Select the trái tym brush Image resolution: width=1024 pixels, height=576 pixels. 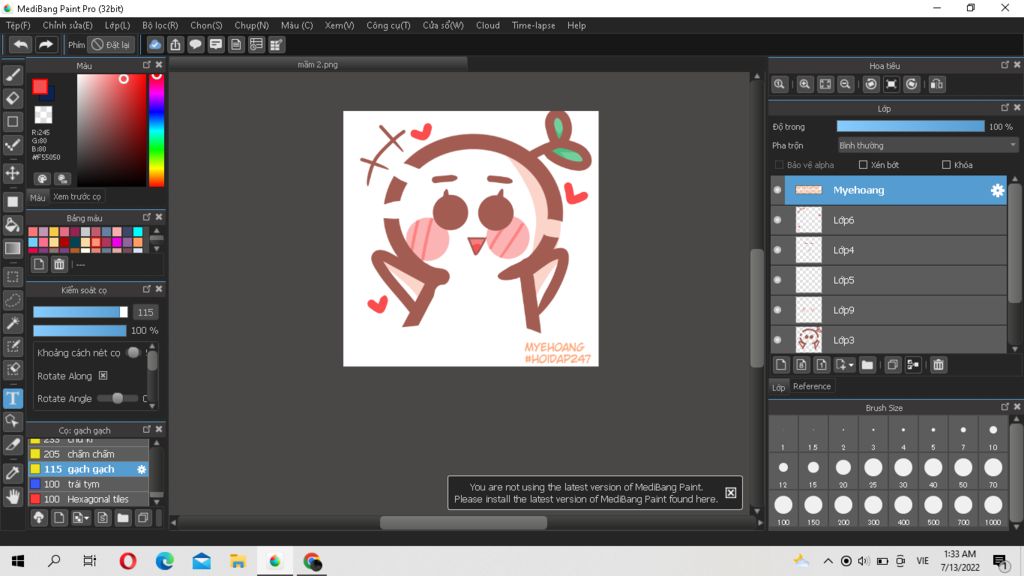[x=88, y=484]
